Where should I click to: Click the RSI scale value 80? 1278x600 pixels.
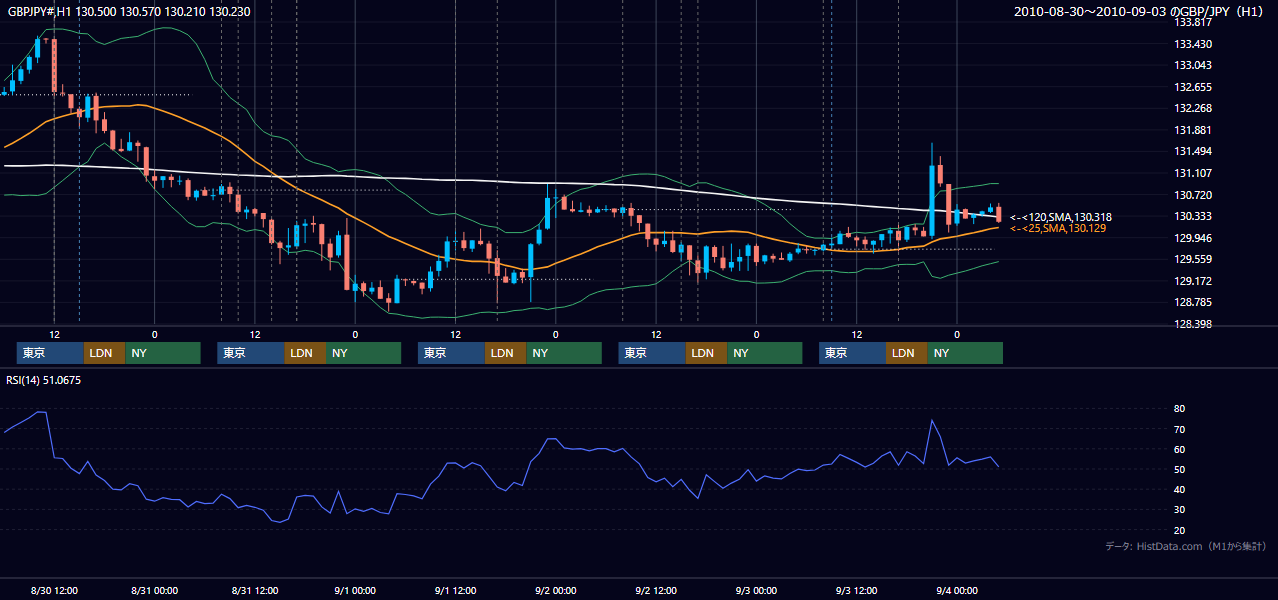tap(1180, 409)
